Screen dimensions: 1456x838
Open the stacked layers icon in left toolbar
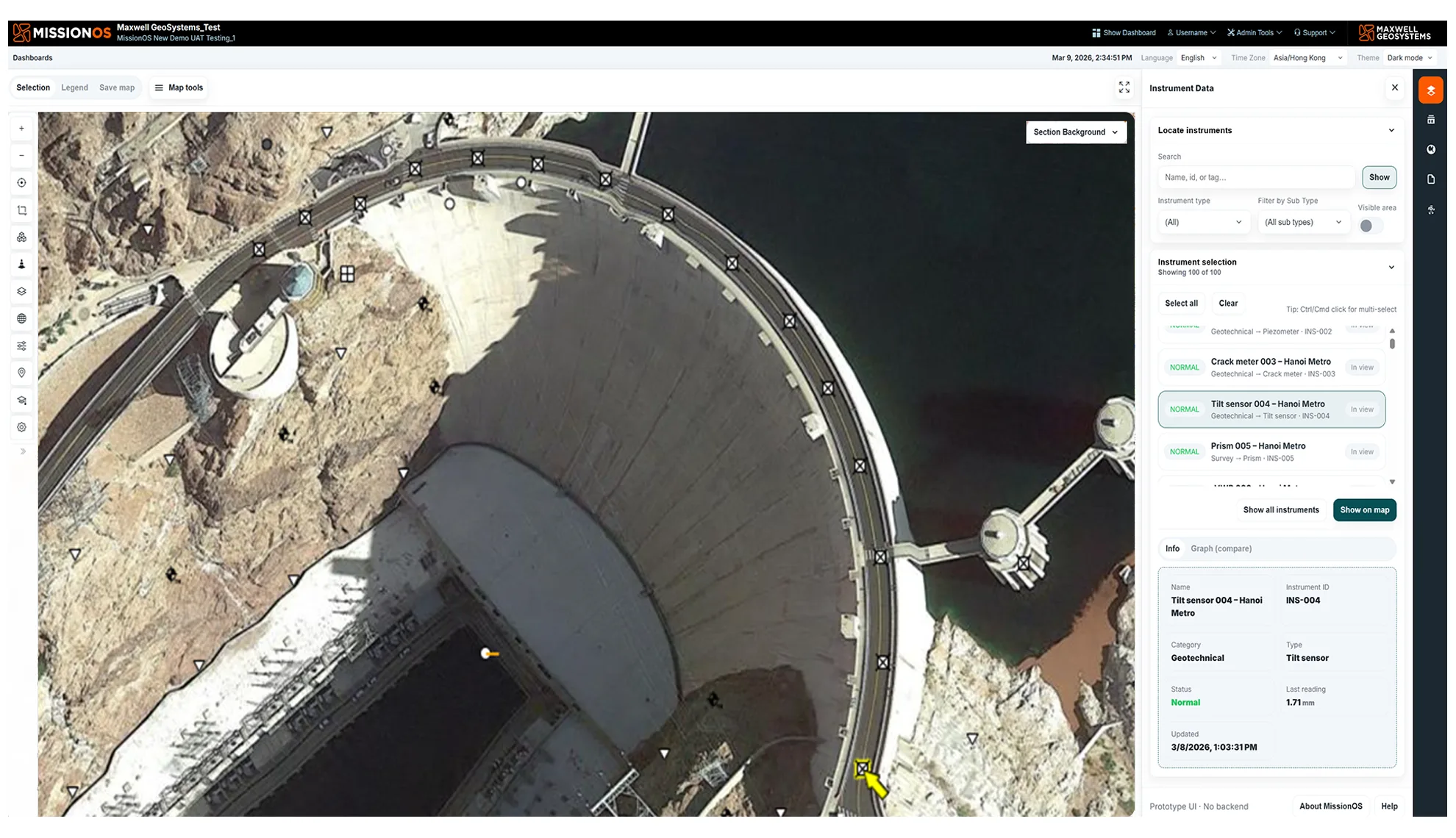tap(21, 292)
